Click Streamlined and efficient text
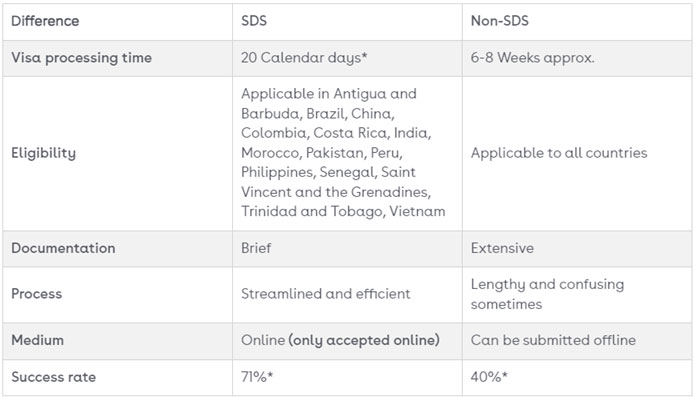Screen dimensions: 694x397 click(x=326, y=294)
